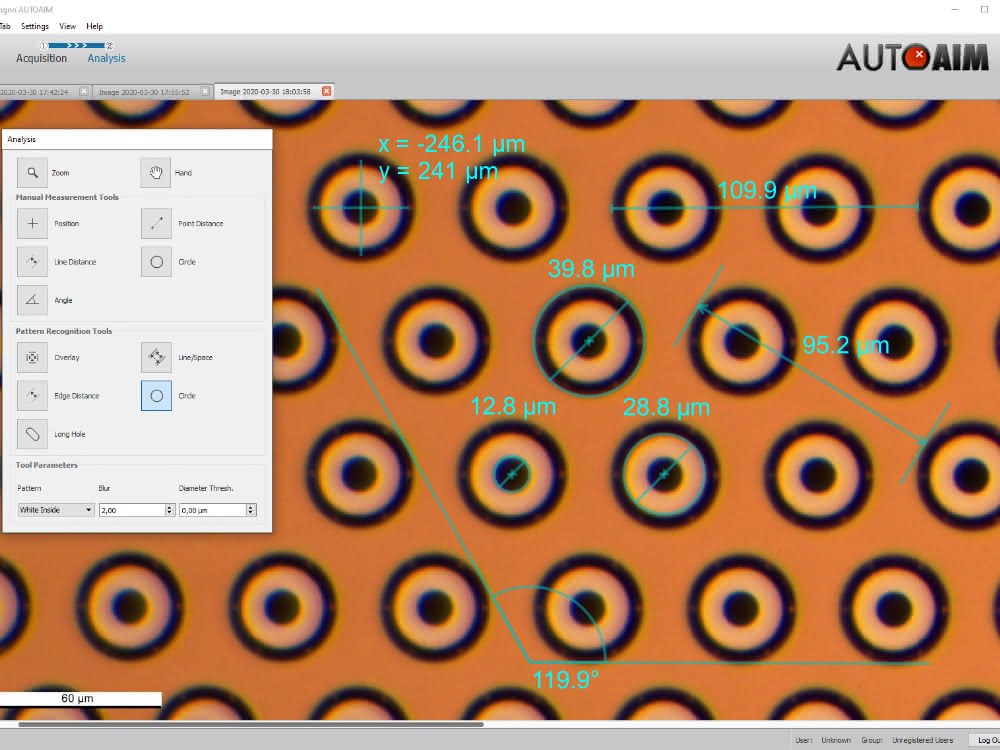The width and height of the screenshot is (1000, 750).
Task: Click the User: Unknown status text
Action: tap(823, 740)
